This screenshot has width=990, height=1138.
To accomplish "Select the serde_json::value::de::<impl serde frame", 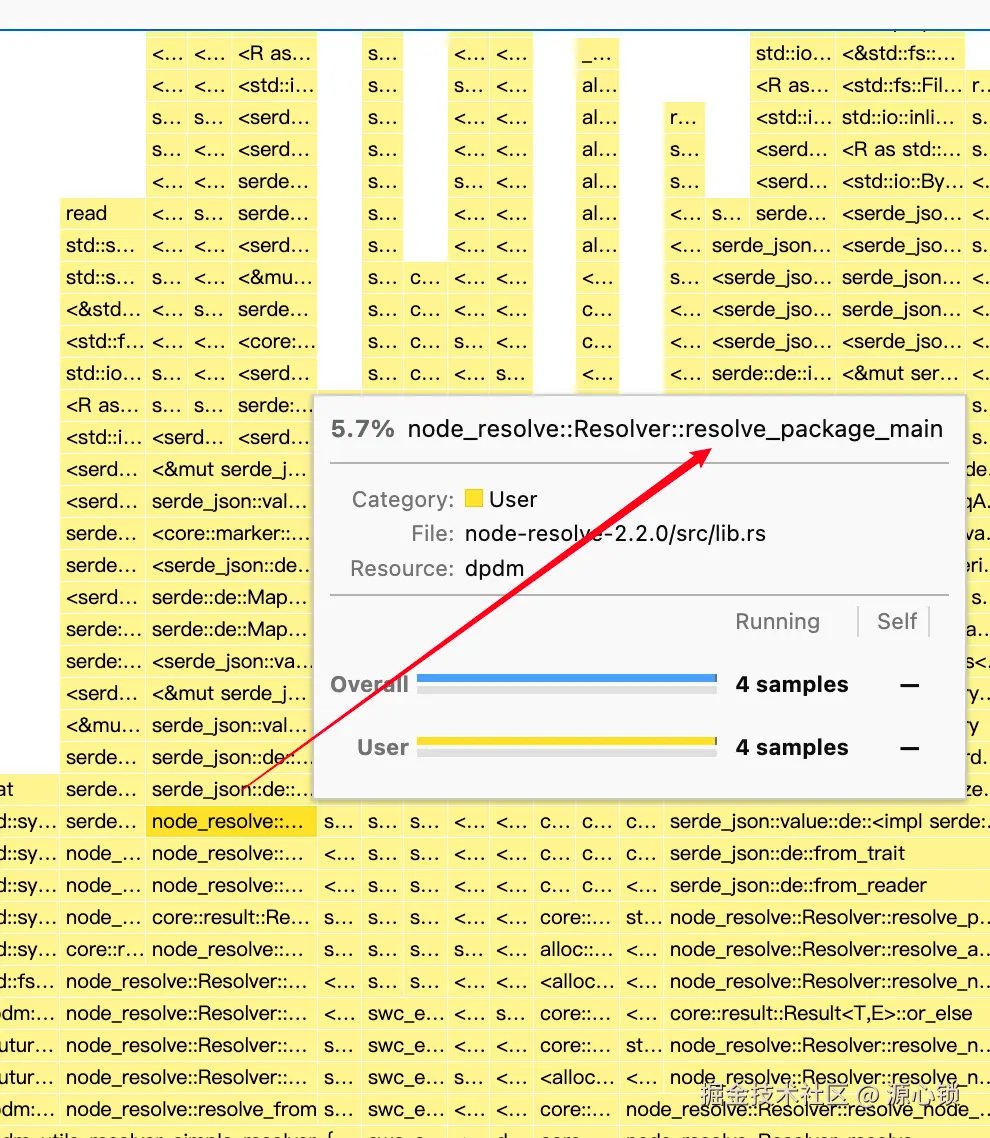I will (826, 822).
